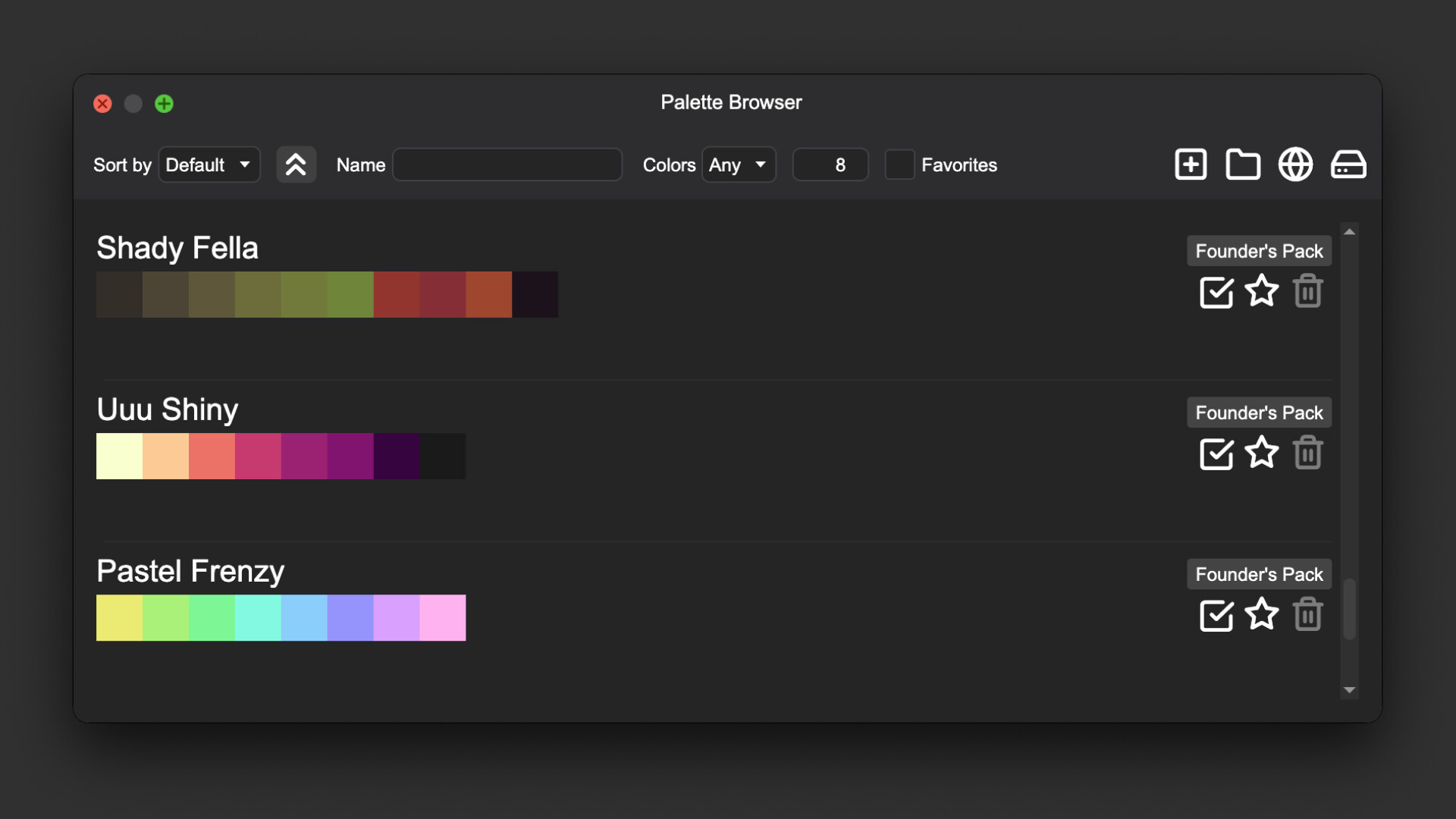Star the Pastel Frenzy palette
Viewport: 1456px width, 819px height.
coord(1261,615)
